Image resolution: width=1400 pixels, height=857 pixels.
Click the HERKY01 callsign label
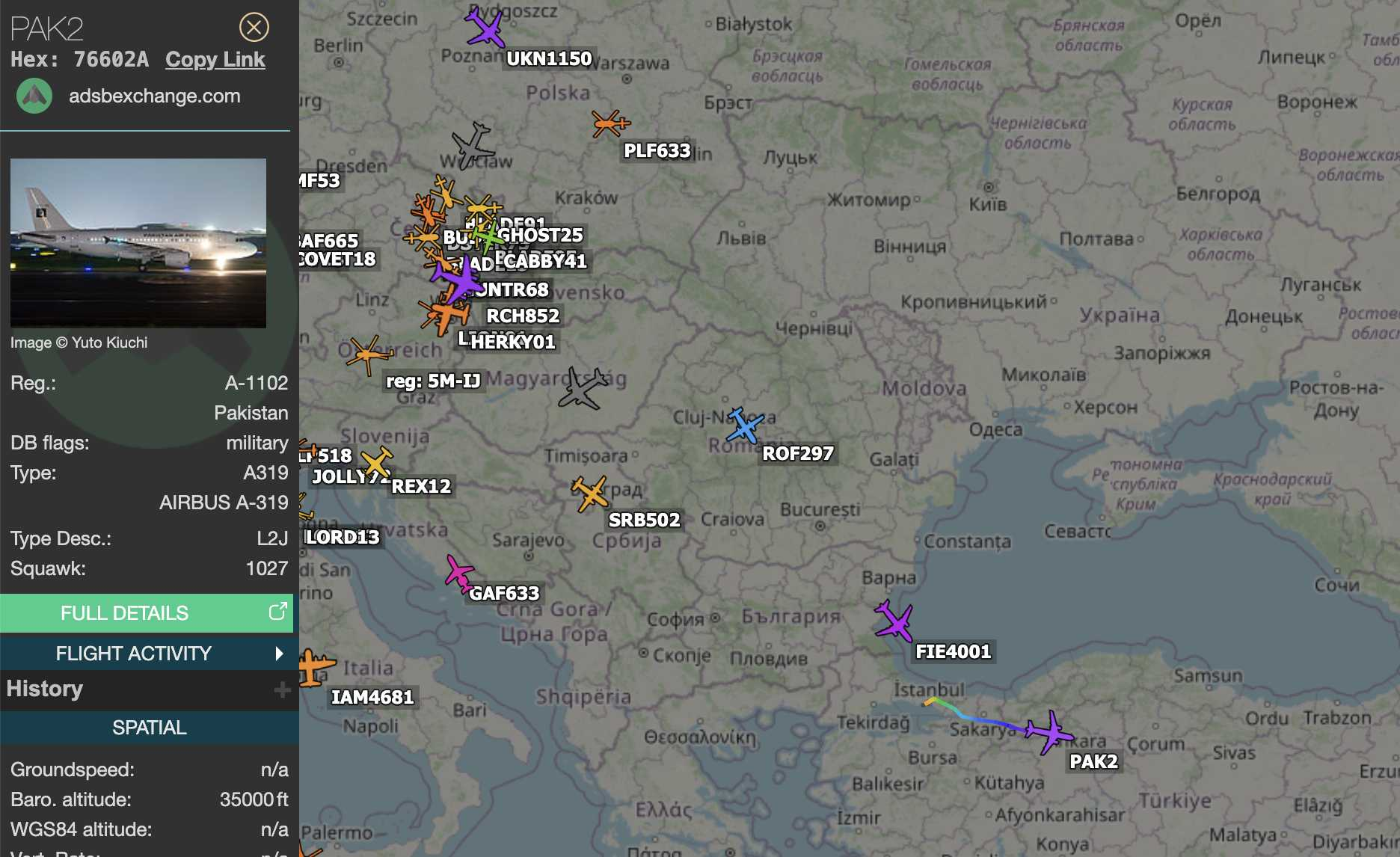(x=513, y=343)
